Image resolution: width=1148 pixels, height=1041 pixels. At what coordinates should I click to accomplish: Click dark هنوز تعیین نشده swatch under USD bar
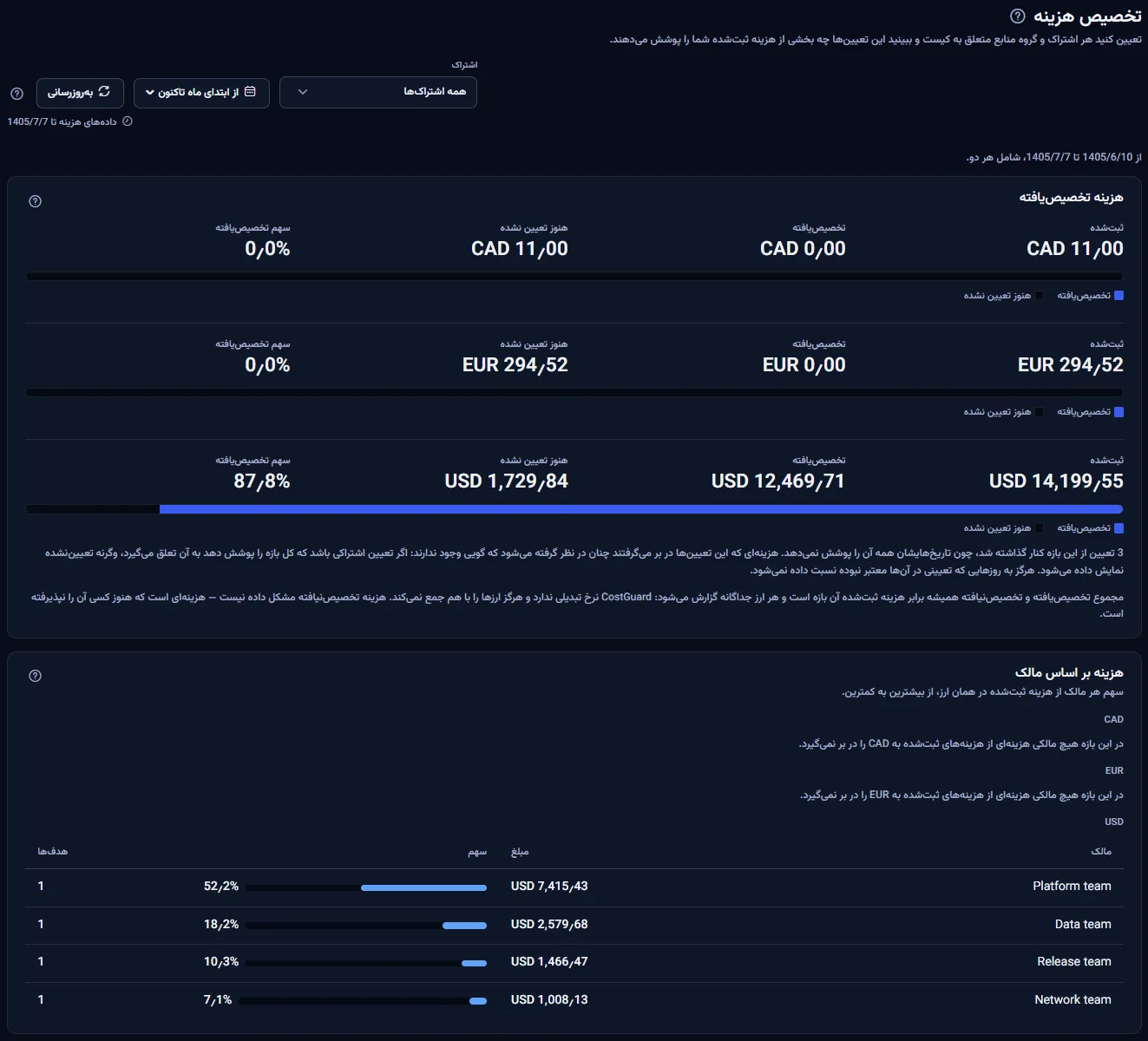(x=1040, y=528)
